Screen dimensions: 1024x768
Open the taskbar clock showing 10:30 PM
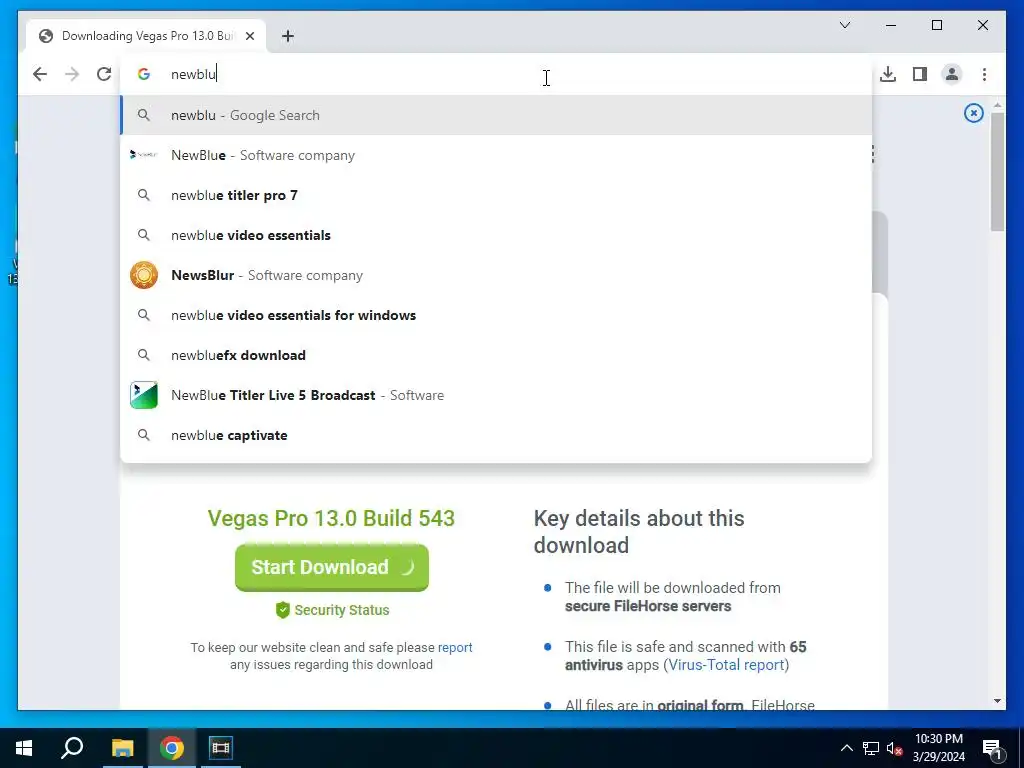[x=938, y=748]
